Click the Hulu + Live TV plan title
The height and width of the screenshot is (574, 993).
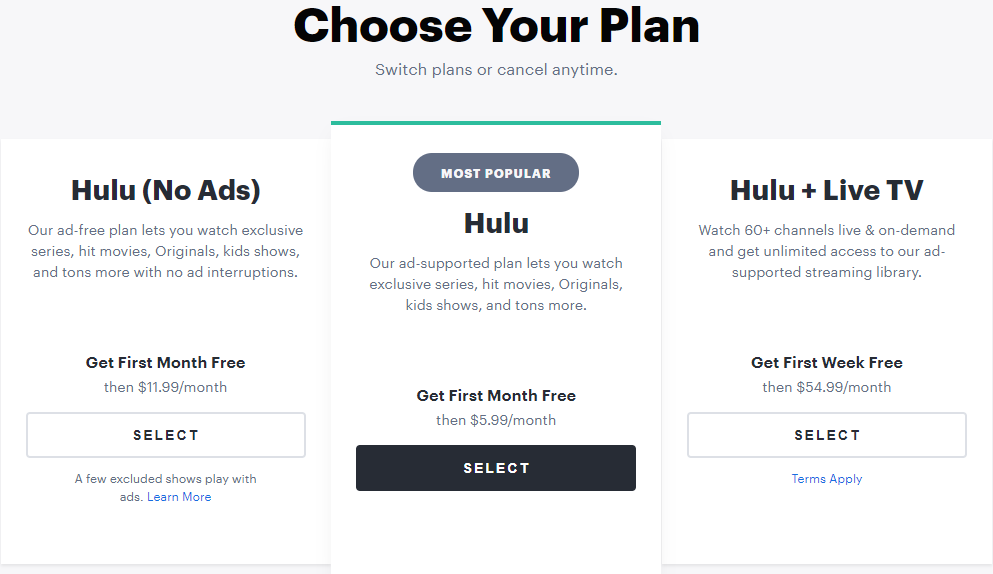[826, 190]
